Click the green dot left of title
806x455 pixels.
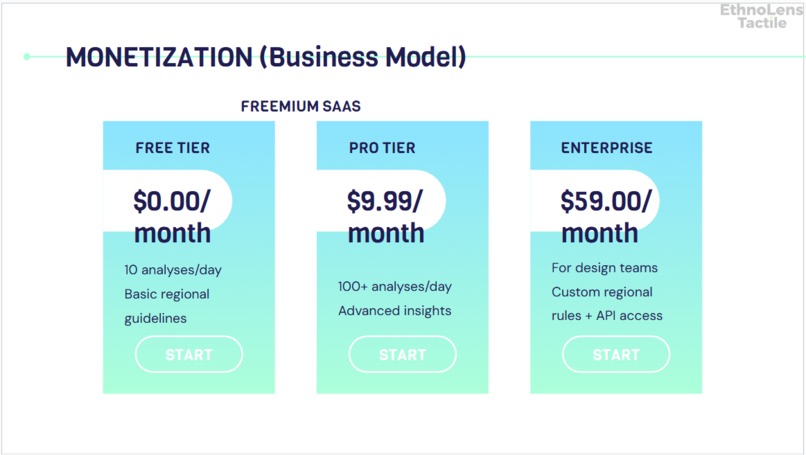pos(27,57)
